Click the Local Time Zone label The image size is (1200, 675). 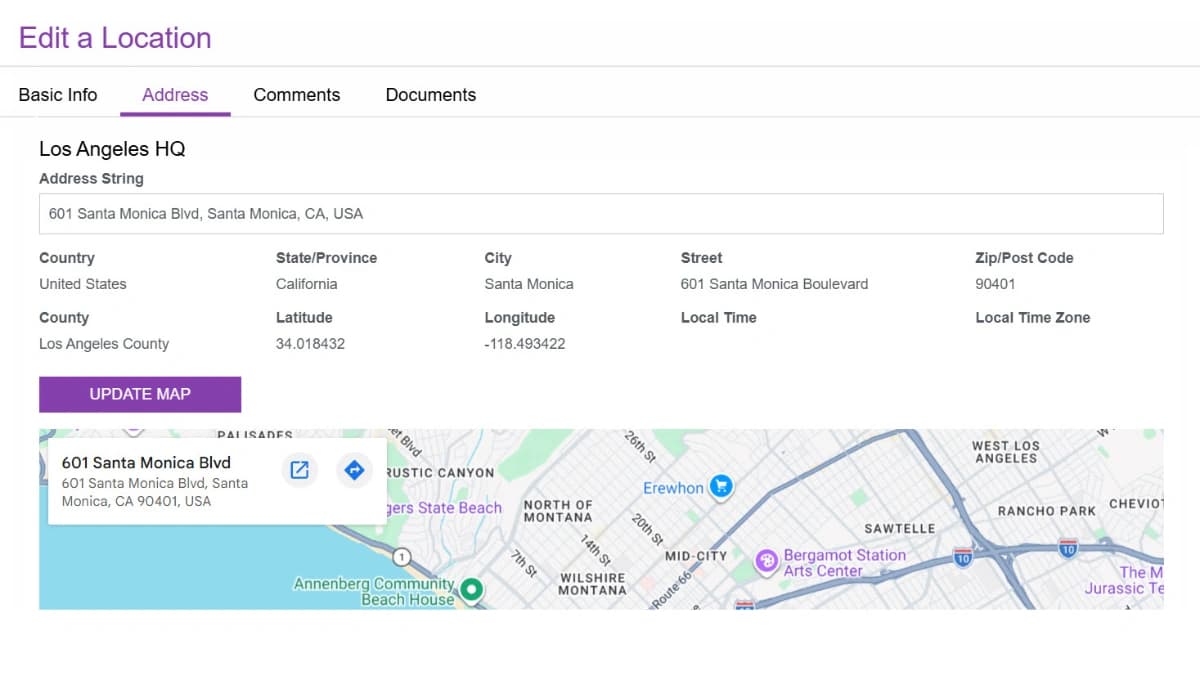(x=1033, y=318)
